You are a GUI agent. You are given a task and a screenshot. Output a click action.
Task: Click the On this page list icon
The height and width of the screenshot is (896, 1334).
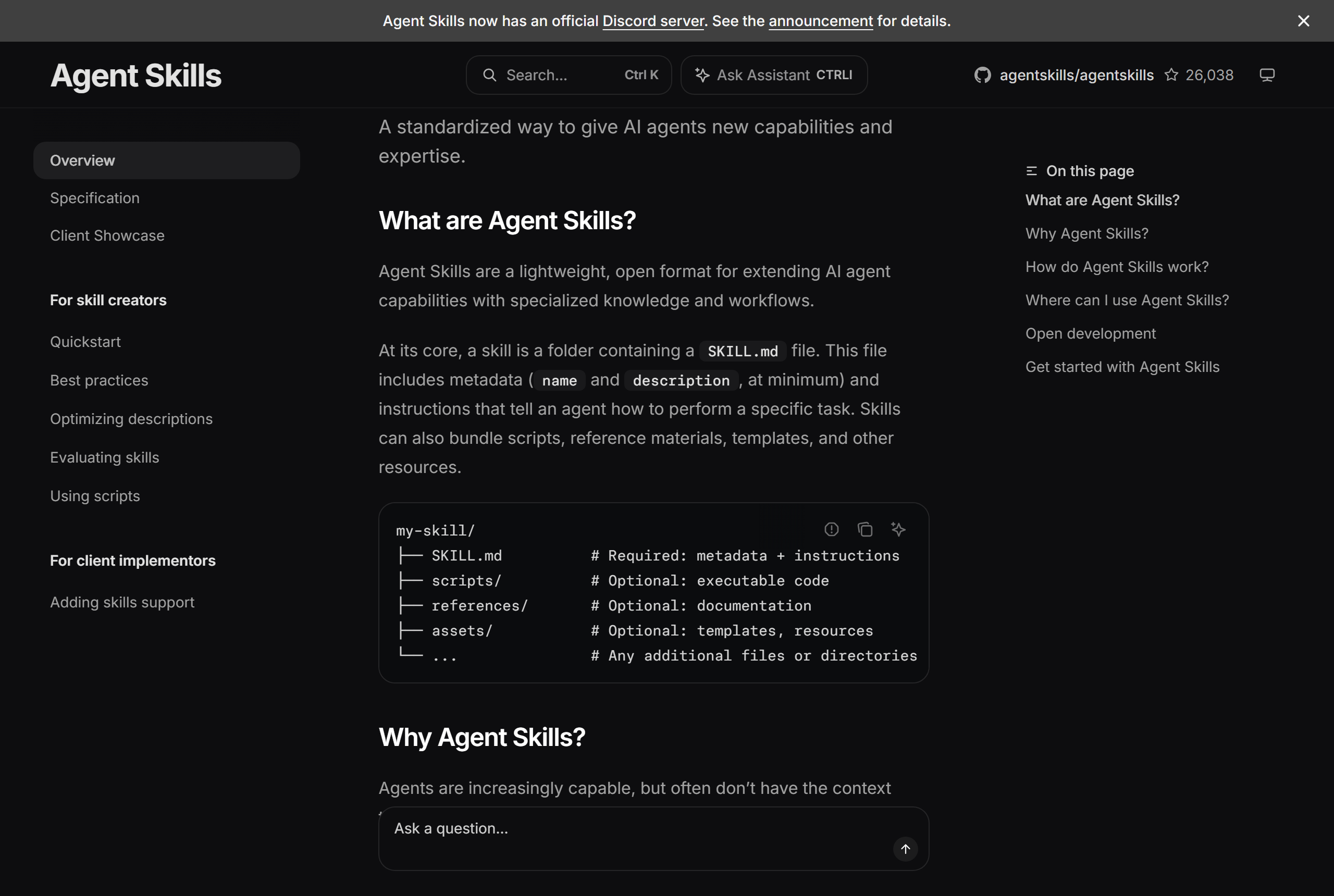point(1031,171)
